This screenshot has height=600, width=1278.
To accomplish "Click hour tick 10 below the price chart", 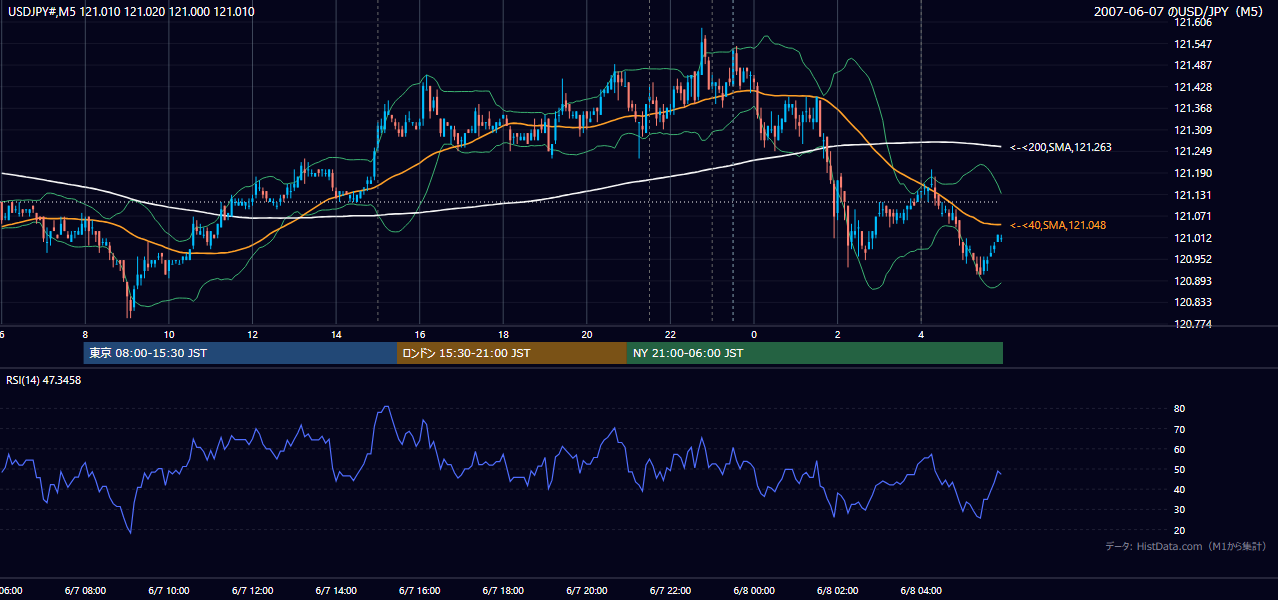I will [x=169, y=334].
